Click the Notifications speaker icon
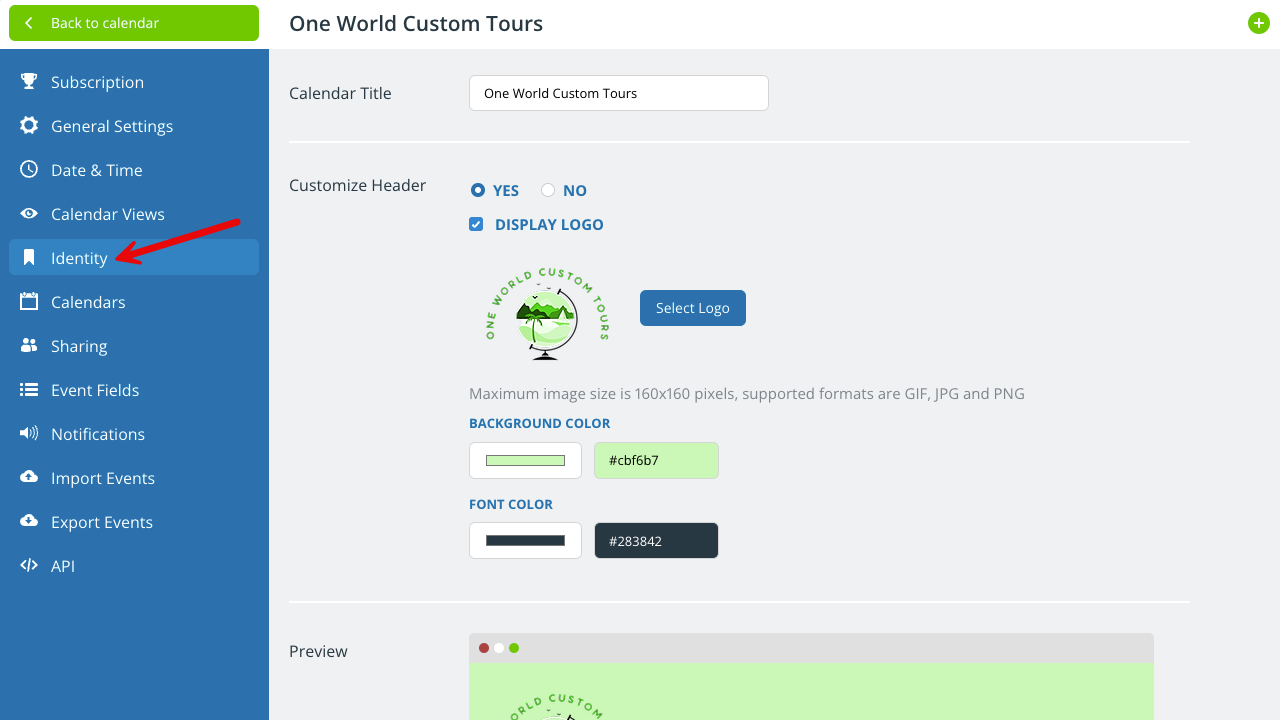The height and width of the screenshot is (720, 1280). pyautogui.click(x=29, y=433)
